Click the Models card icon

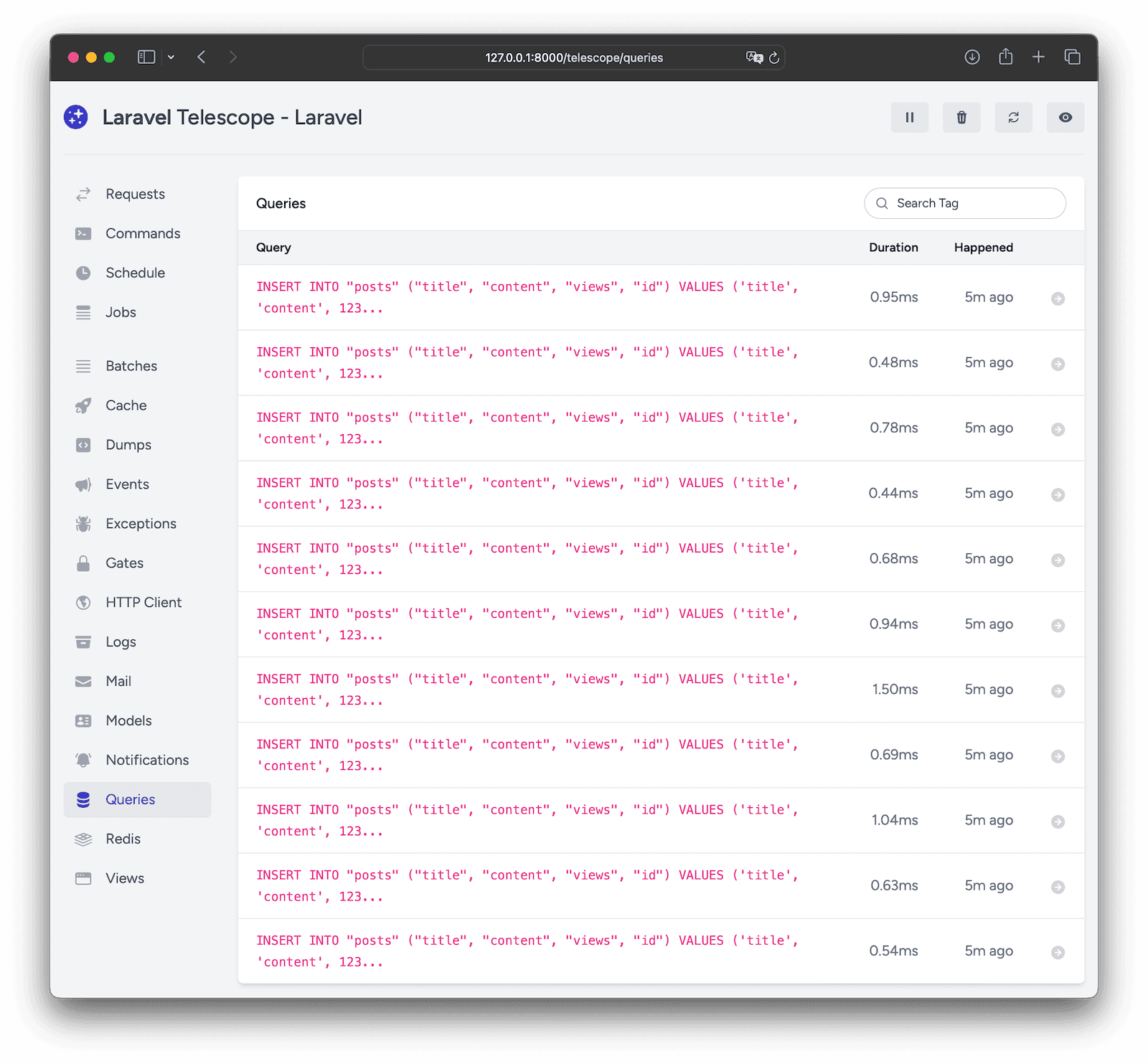[x=83, y=721]
